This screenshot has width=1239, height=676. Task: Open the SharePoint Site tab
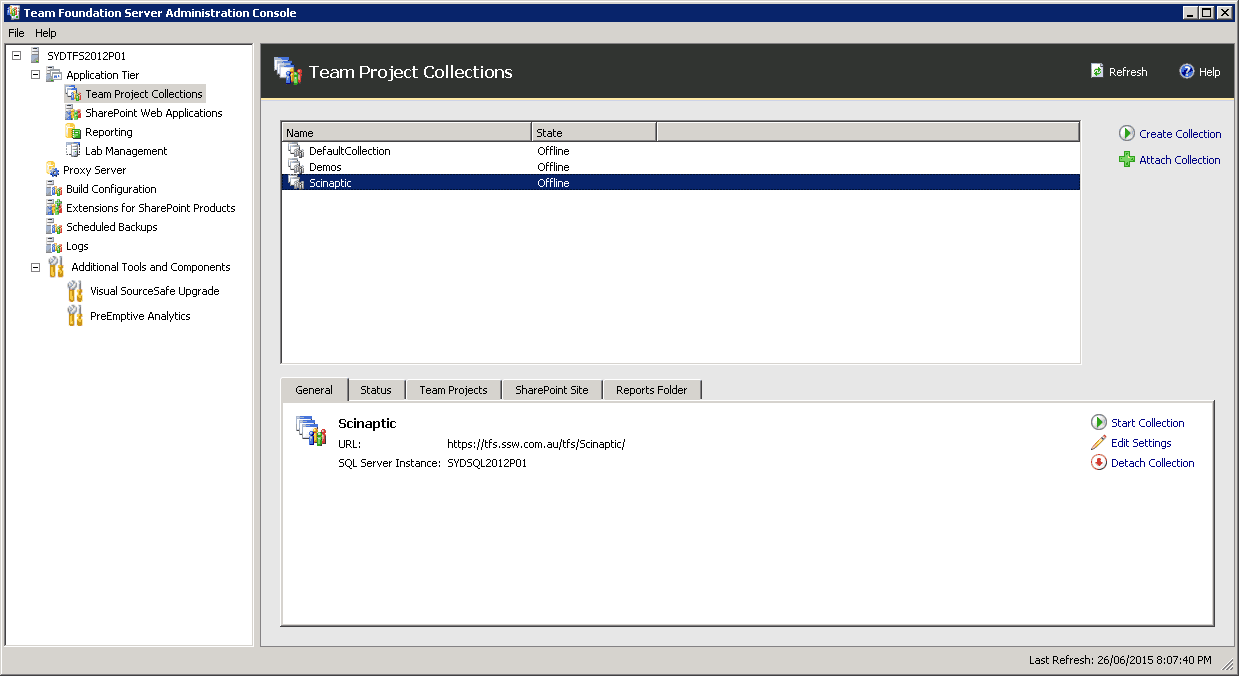551,390
